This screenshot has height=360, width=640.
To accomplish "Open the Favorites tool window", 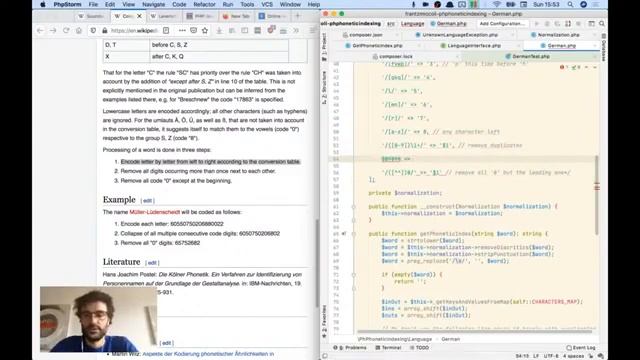I will pos(324,321).
